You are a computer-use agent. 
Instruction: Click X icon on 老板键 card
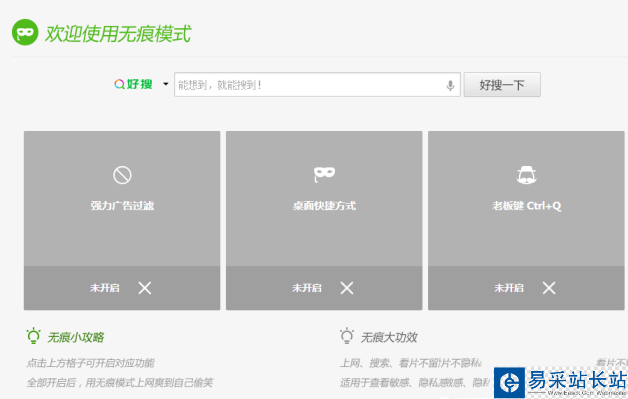point(549,288)
